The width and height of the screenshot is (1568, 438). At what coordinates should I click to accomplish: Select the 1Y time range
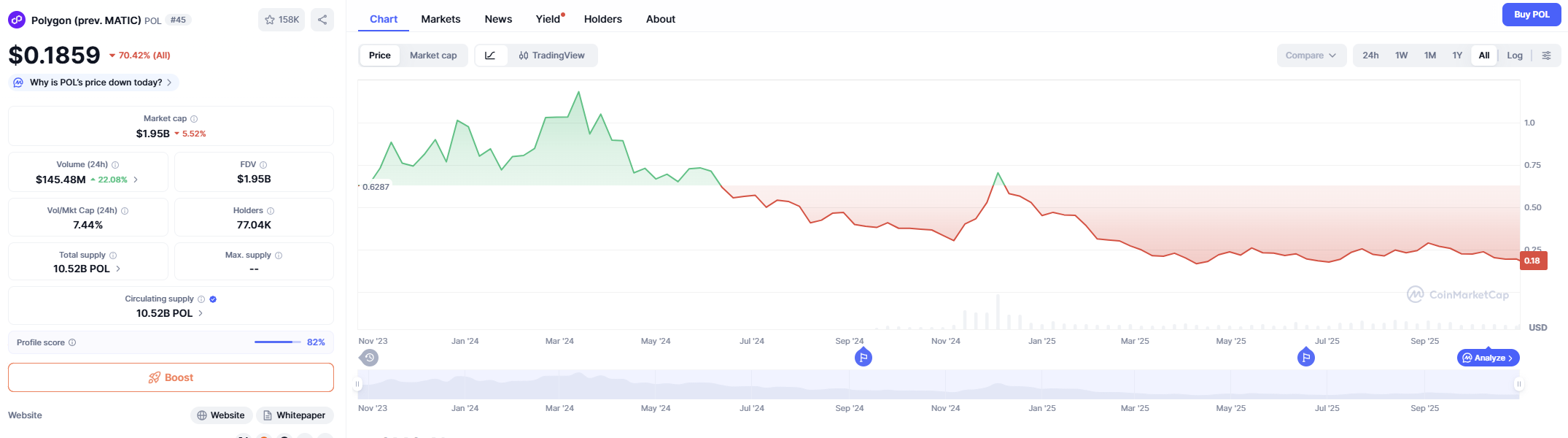point(1457,55)
